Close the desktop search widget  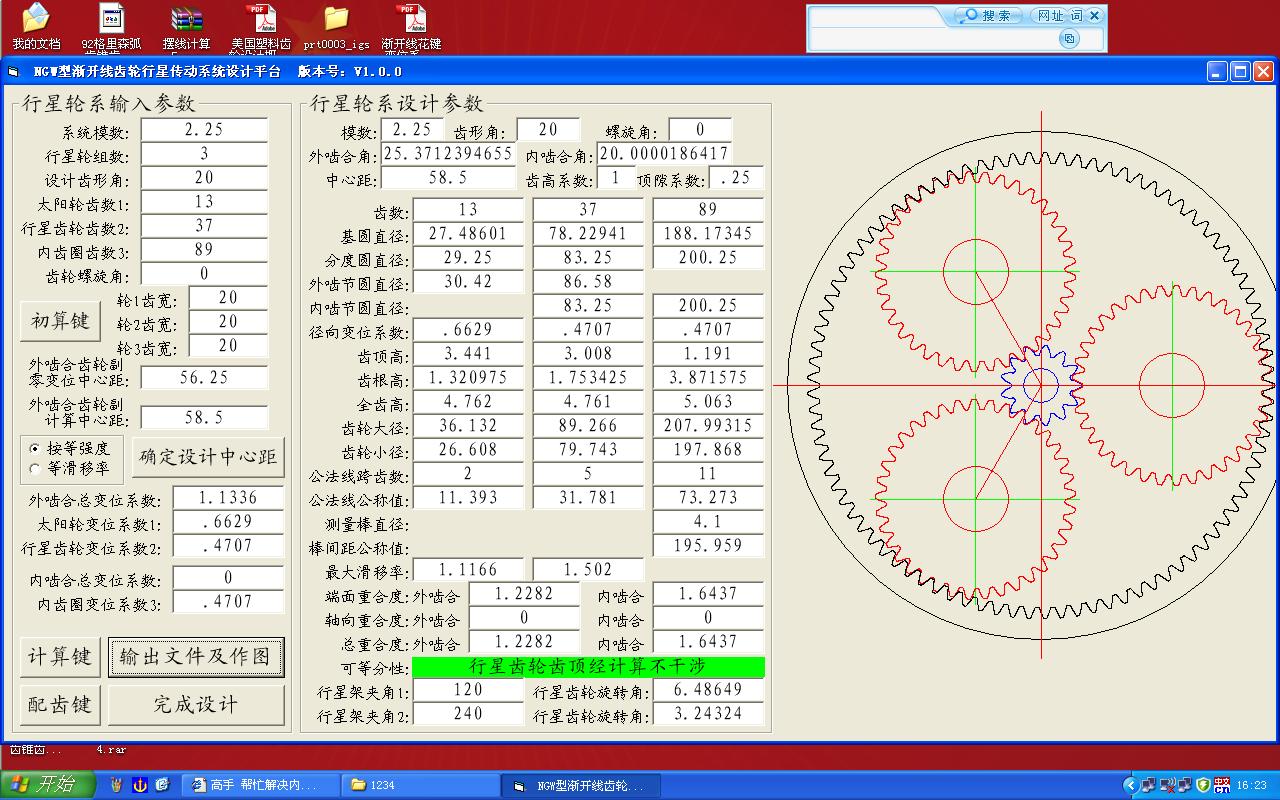click(x=1094, y=15)
